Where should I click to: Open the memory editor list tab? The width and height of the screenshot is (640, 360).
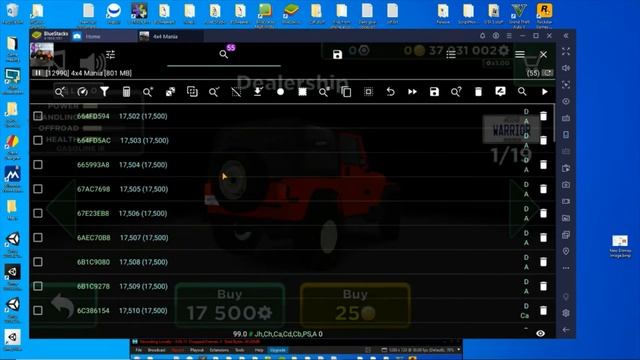coord(451,54)
